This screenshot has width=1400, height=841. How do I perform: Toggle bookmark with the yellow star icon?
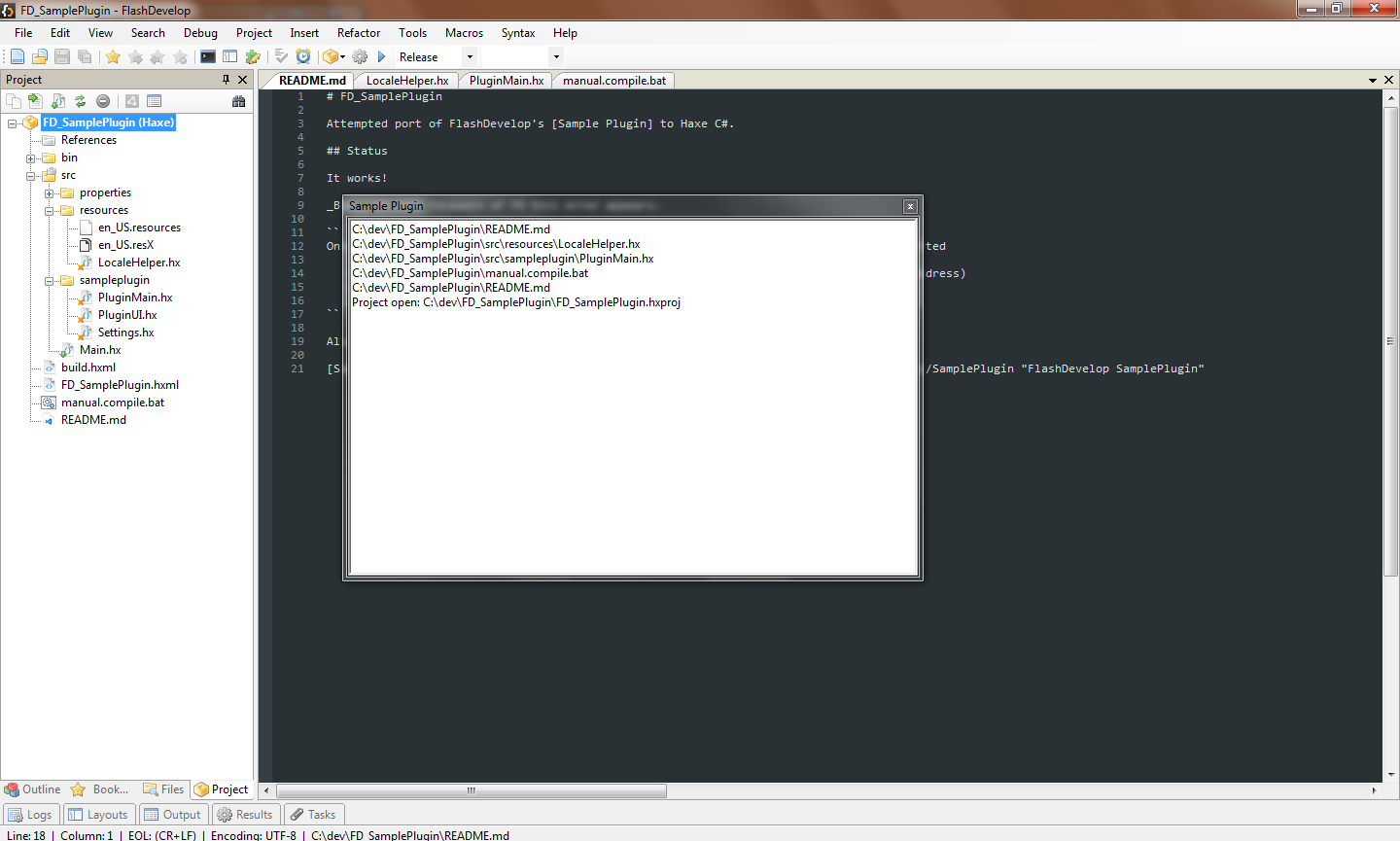[x=113, y=56]
